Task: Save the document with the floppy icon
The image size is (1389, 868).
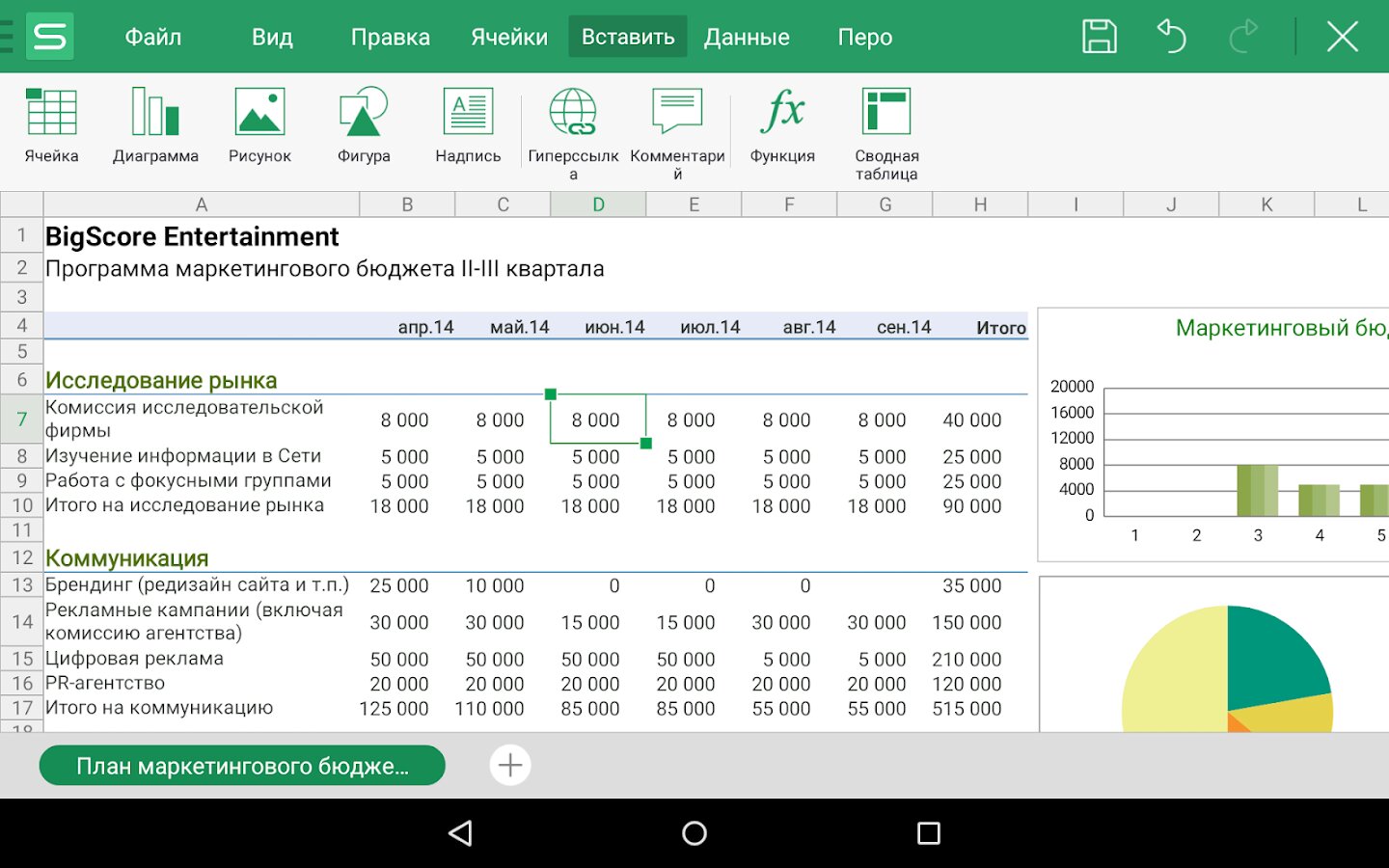Action: (x=1099, y=37)
